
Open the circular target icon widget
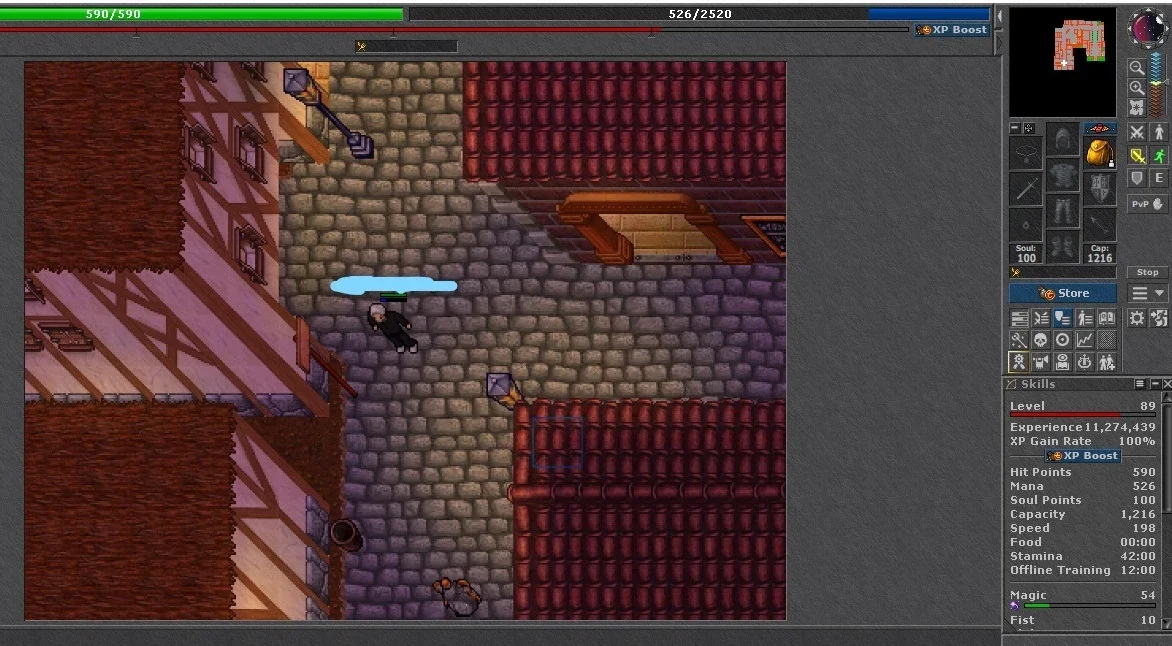1062,340
